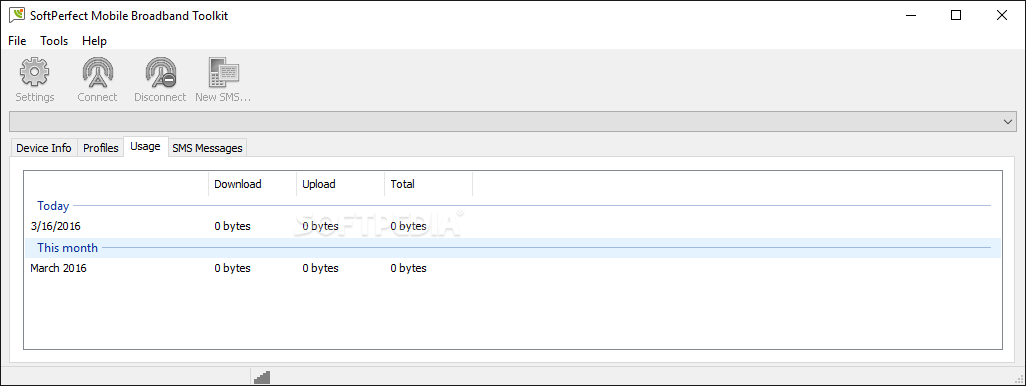Select the This month group header
This screenshot has width=1026, height=386.
click(x=513, y=247)
